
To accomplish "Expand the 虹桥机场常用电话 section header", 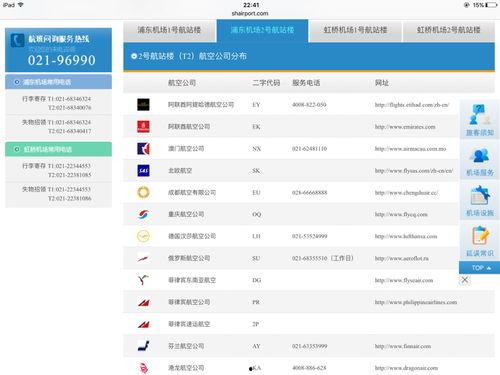I will pos(58,149).
